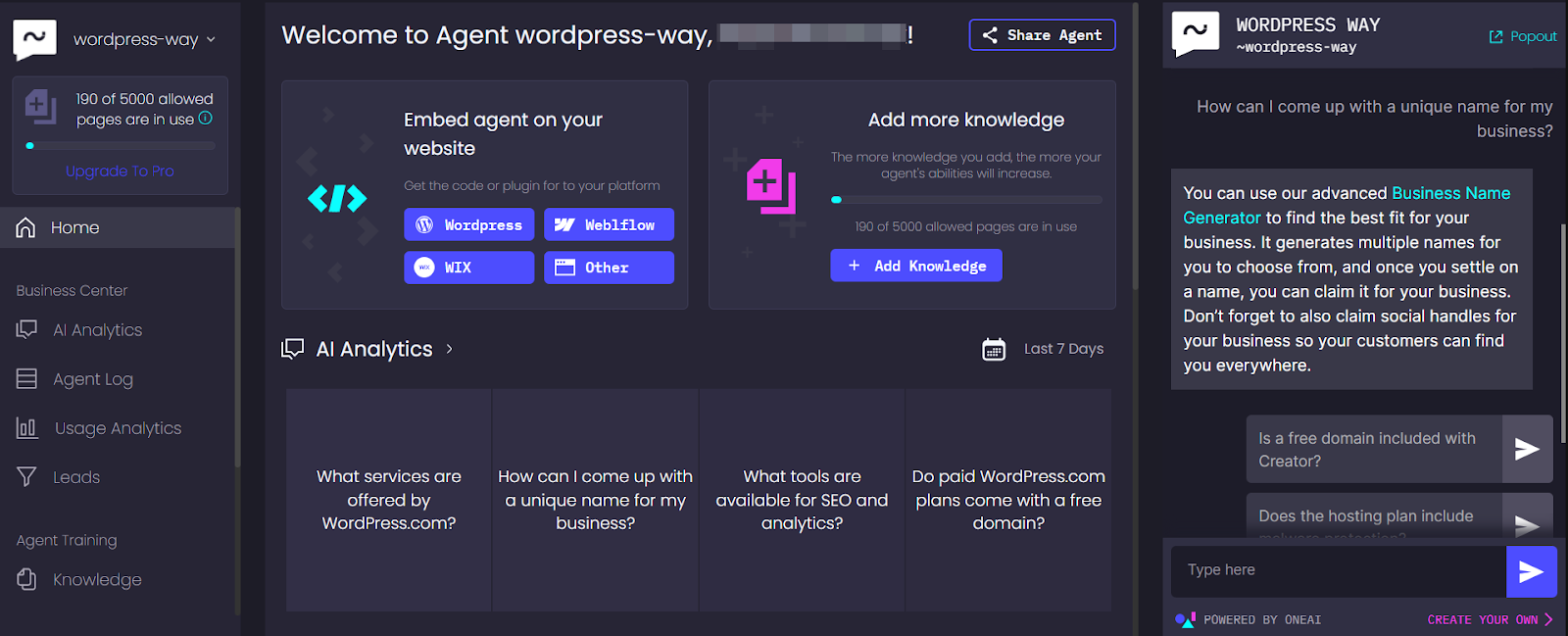Click the Leads funnel icon
The width and height of the screenshot is (1568, 636).
pyautogui.click(x=26, y=477)
